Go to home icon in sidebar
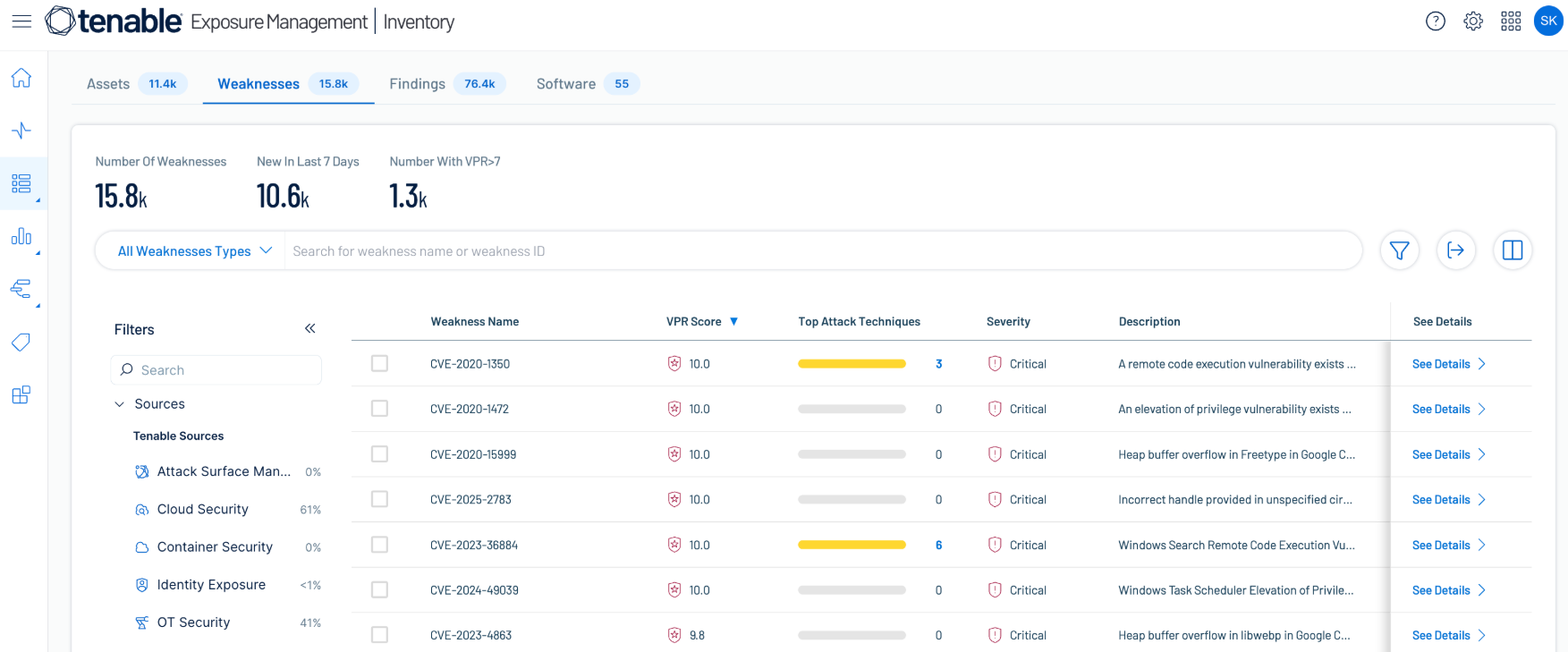This screenshot has height=652, width=1568. [21, 78]
